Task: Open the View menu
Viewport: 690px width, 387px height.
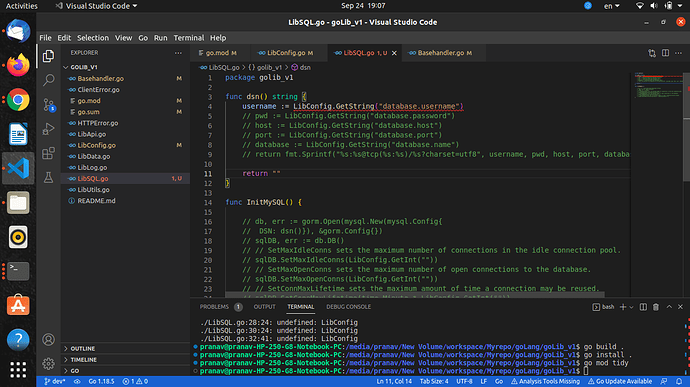Action: click(123, 38)
